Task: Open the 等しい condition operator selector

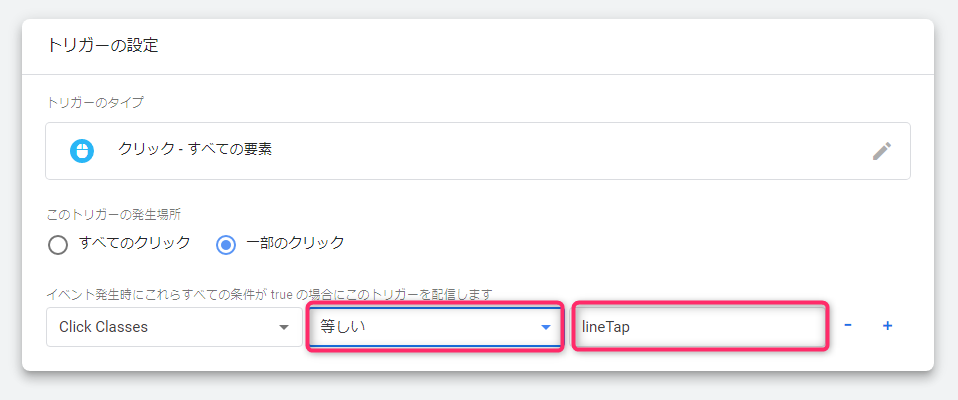Action: [x=434, y=327]
